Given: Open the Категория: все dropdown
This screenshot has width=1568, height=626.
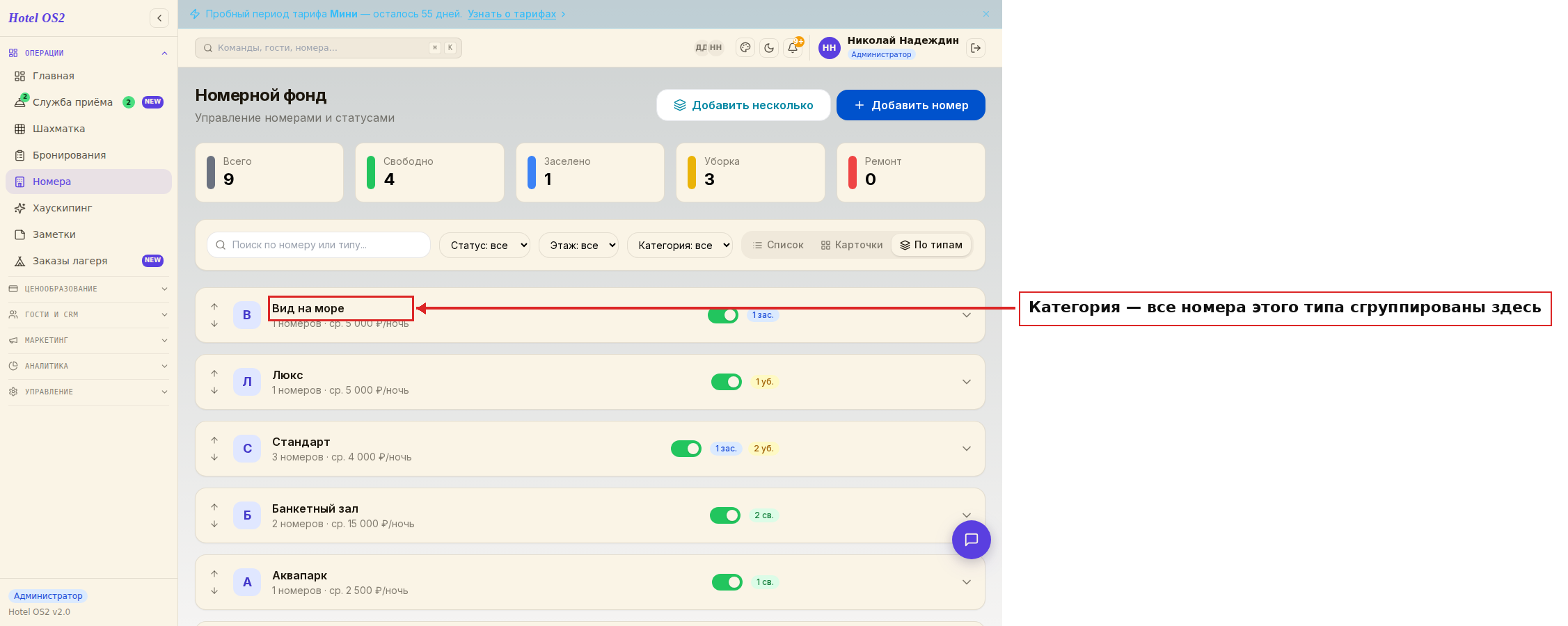Looking at the screenshot, I should point(680,245).
